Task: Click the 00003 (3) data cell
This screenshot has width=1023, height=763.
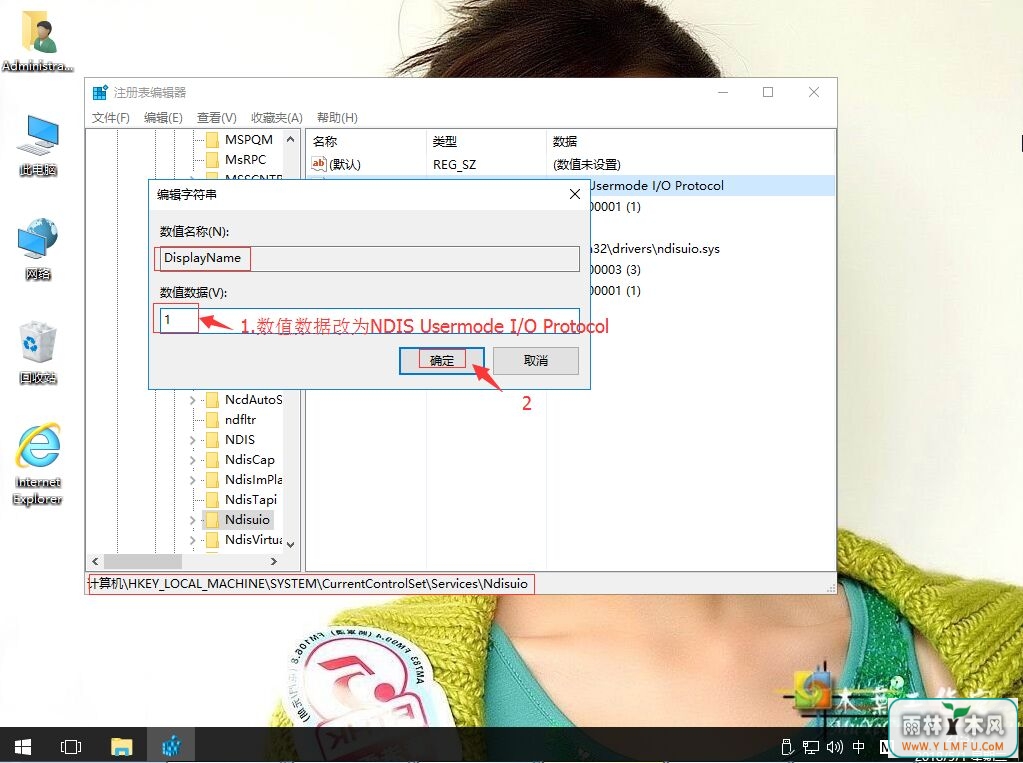Action: [x=615, y=270]
